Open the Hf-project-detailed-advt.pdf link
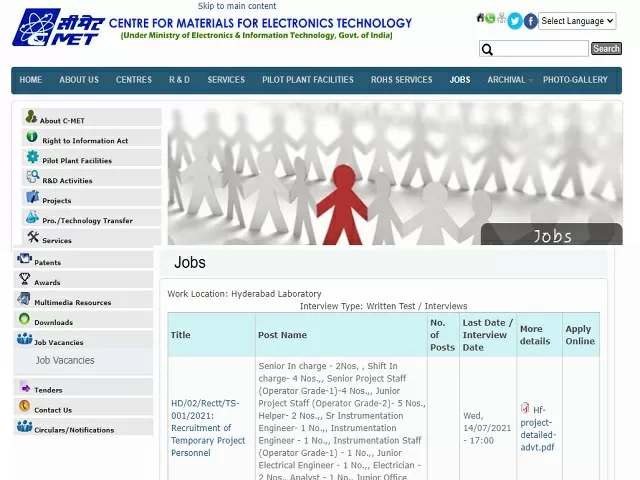Viewport: 640px width, 480px height. pyautogui.click(x=538, y=428)
